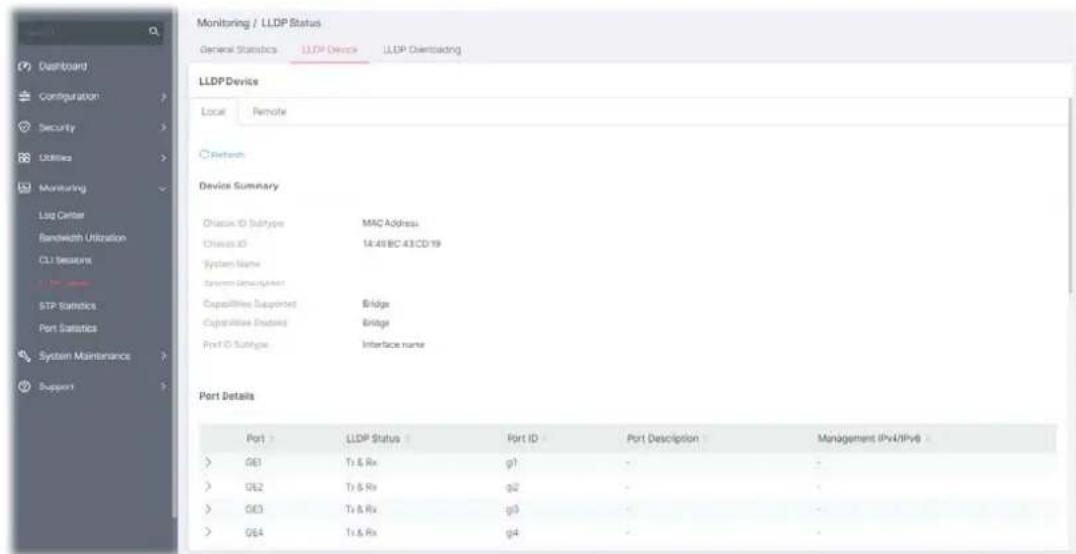Select the LLDP Device tab
1076x554 pixels.
pyautogui.click(x=329, y=49)
